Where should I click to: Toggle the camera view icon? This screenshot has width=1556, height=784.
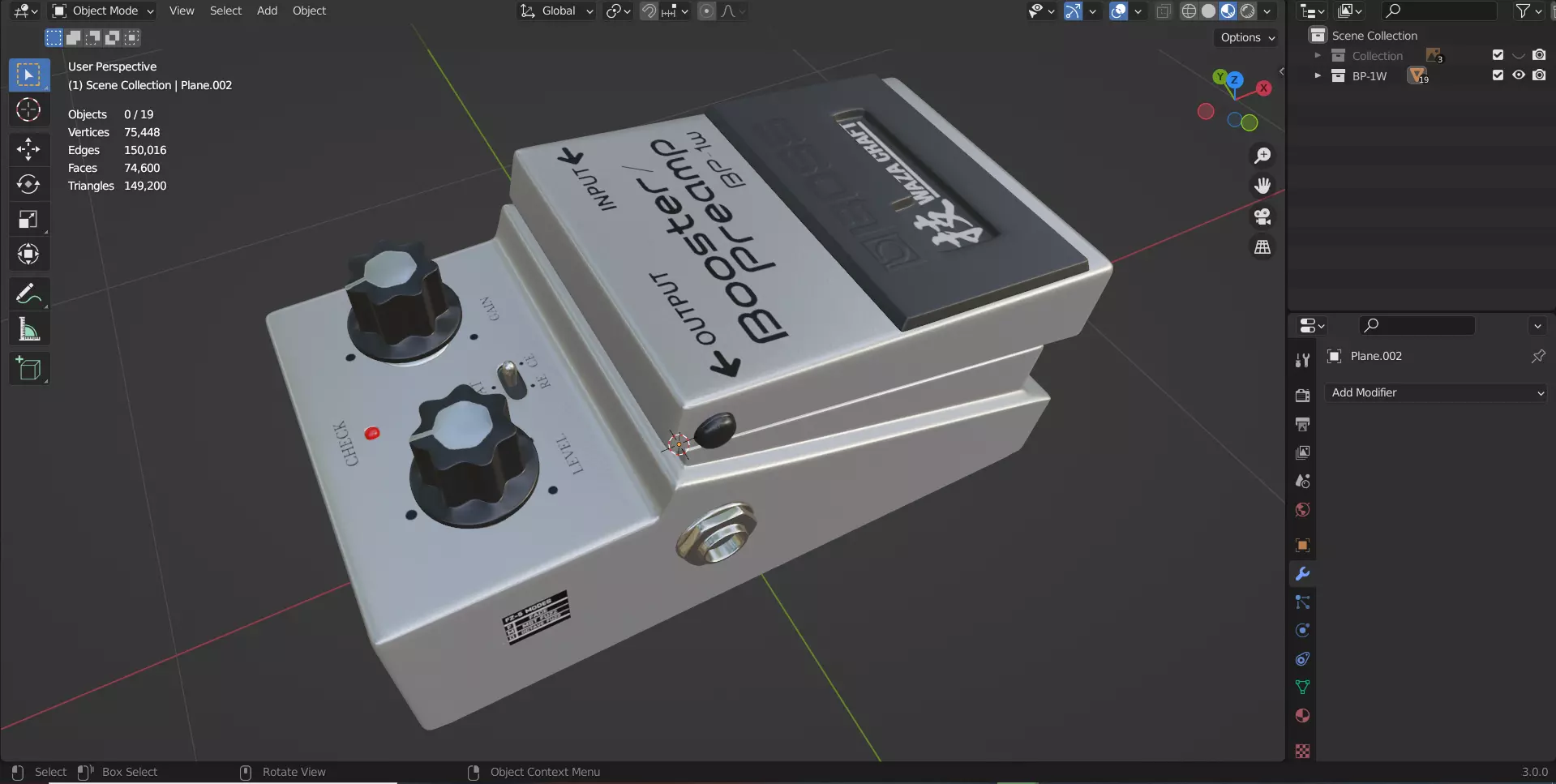click(1262, 216)
